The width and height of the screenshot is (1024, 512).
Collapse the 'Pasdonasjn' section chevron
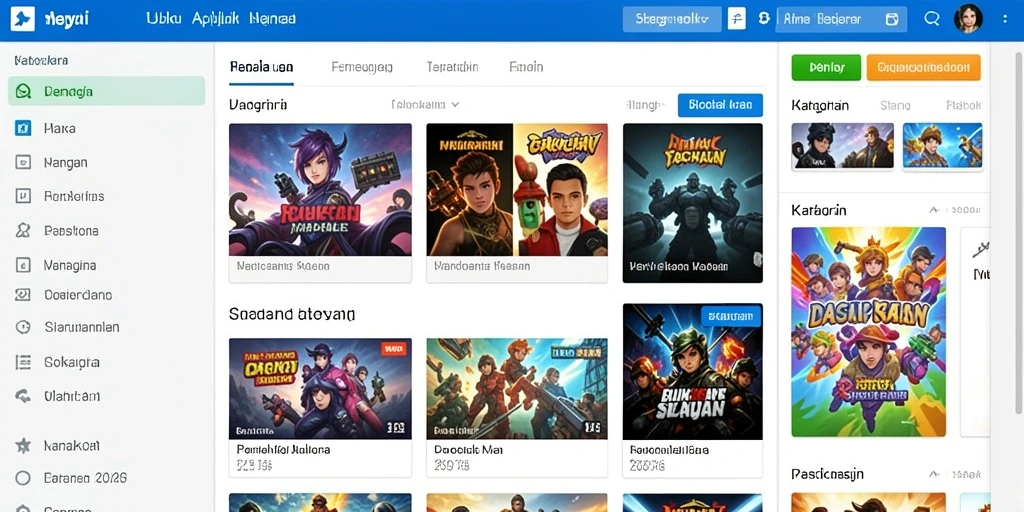point(934,474)
